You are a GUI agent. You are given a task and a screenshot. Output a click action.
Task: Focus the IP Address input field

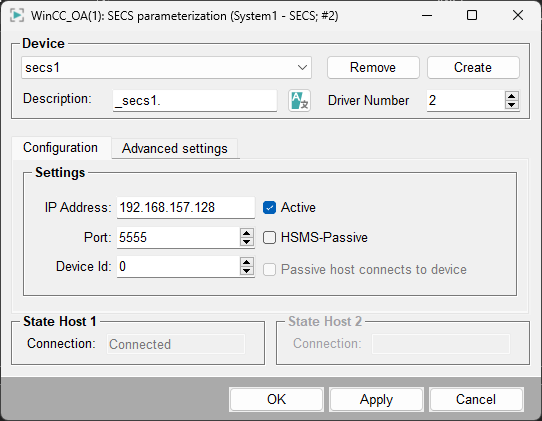coord(186,208)
